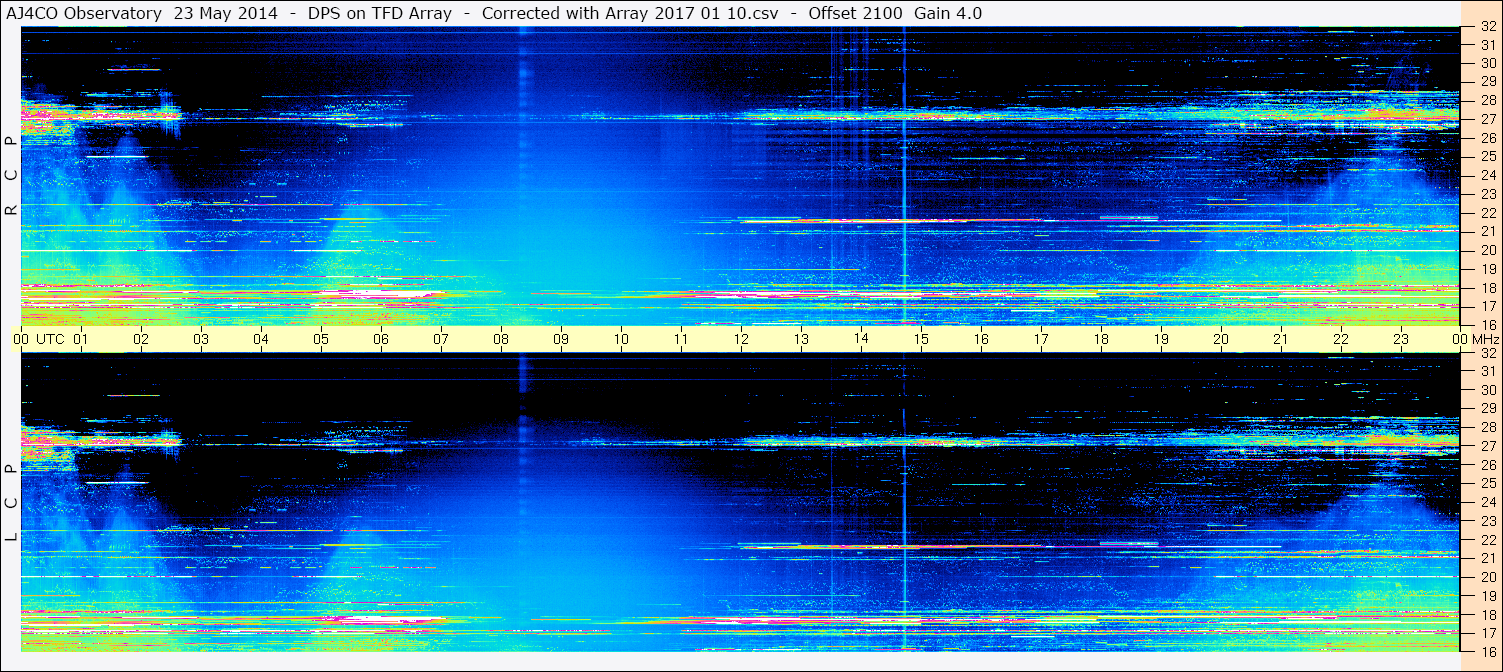1503x672 pixels.
Task: Select the 13 hour time marker
Action: pos(801,339)
